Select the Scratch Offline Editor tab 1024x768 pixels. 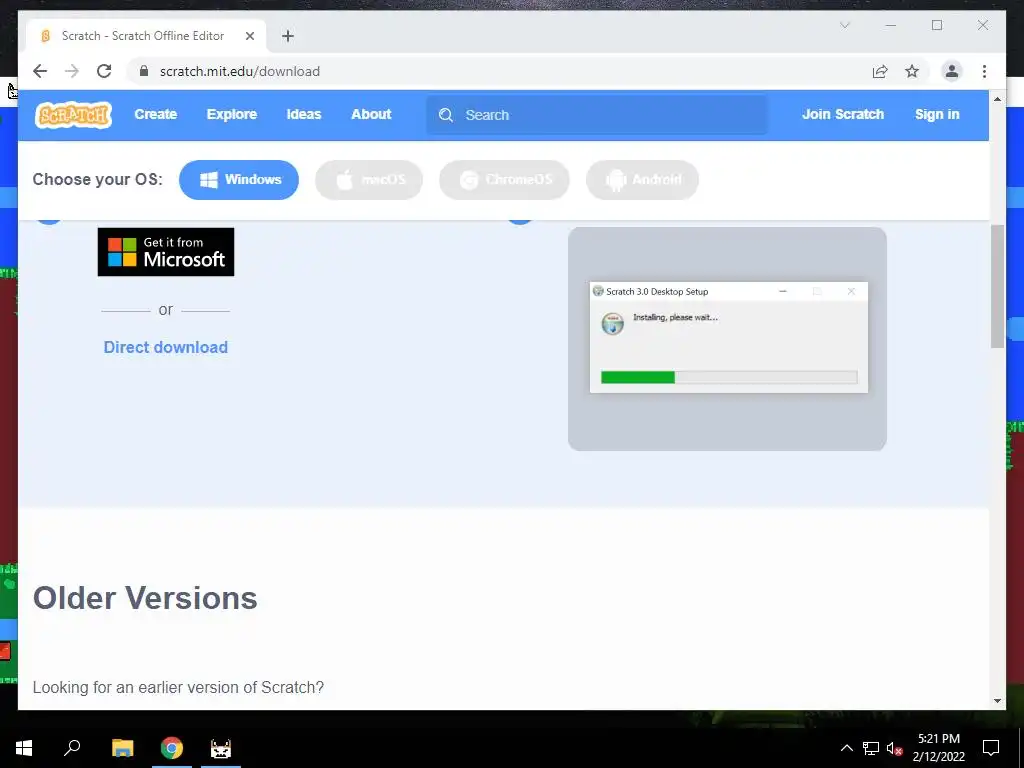pyautogui.click(x=146, y=36)
